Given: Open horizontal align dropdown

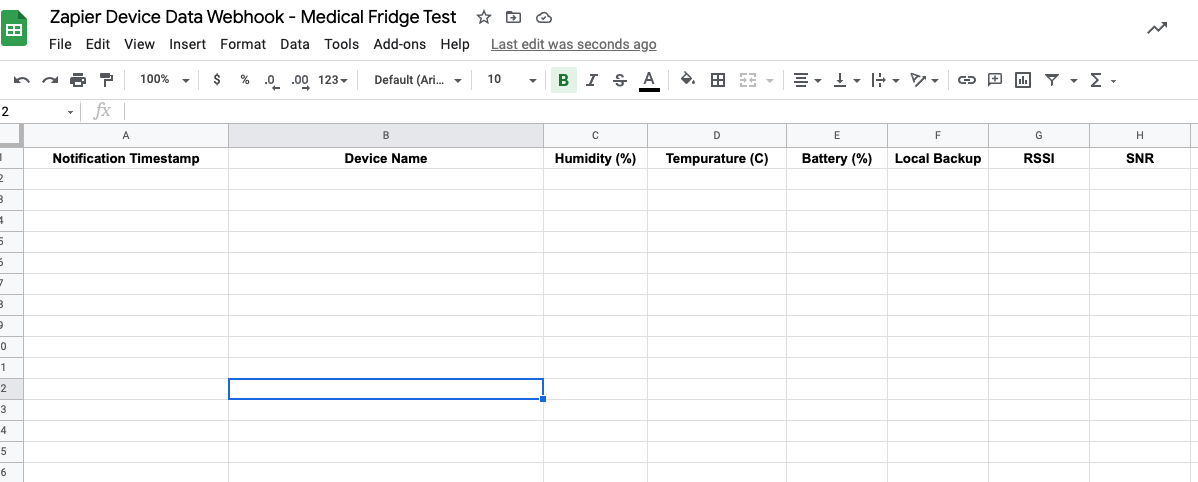Looking at the screenshot, I should (807, 79).
